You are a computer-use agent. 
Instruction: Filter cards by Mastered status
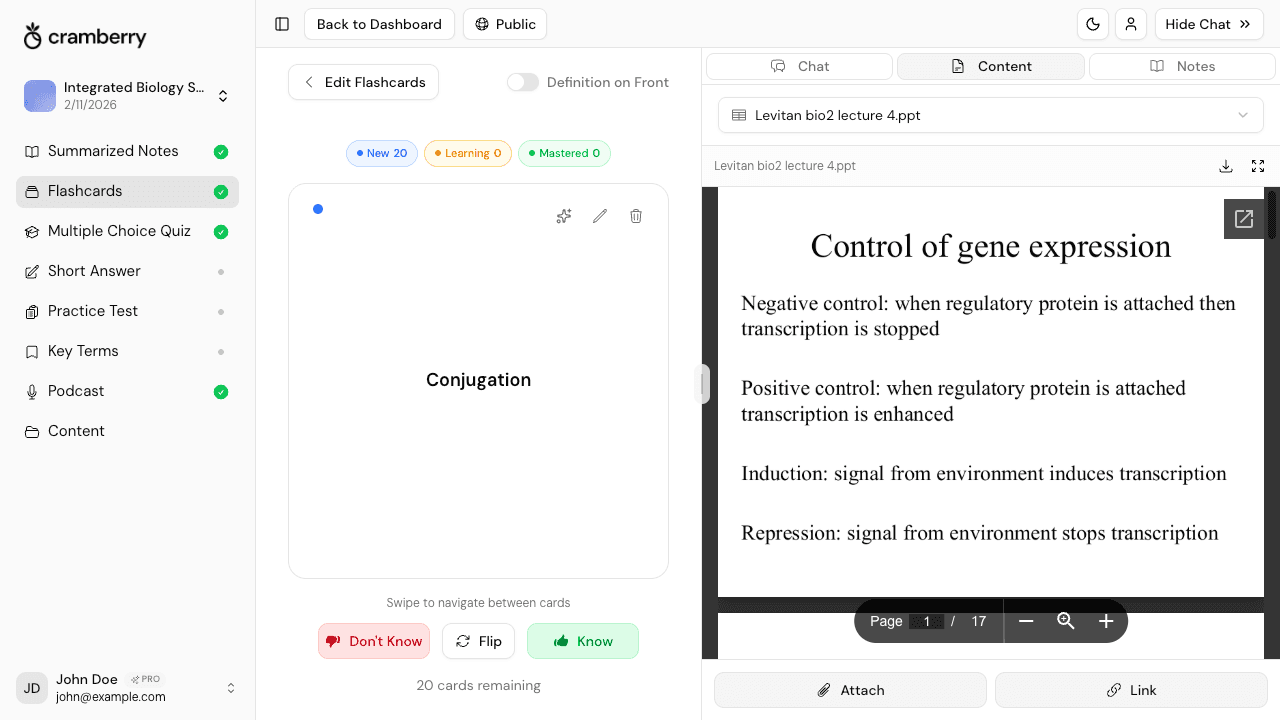[564, 153]
